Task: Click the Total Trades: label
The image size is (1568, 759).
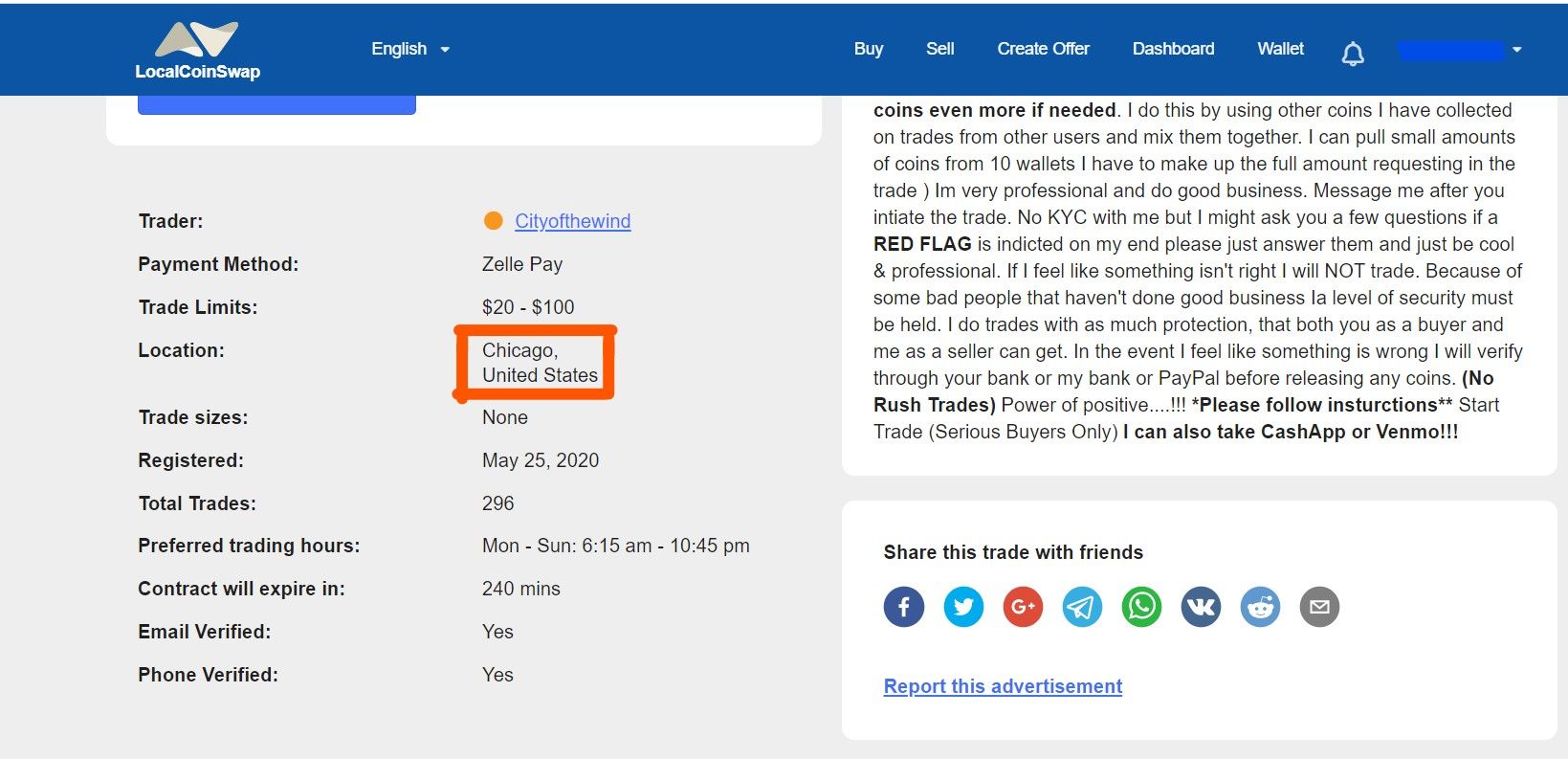Action: pos(197,503)
